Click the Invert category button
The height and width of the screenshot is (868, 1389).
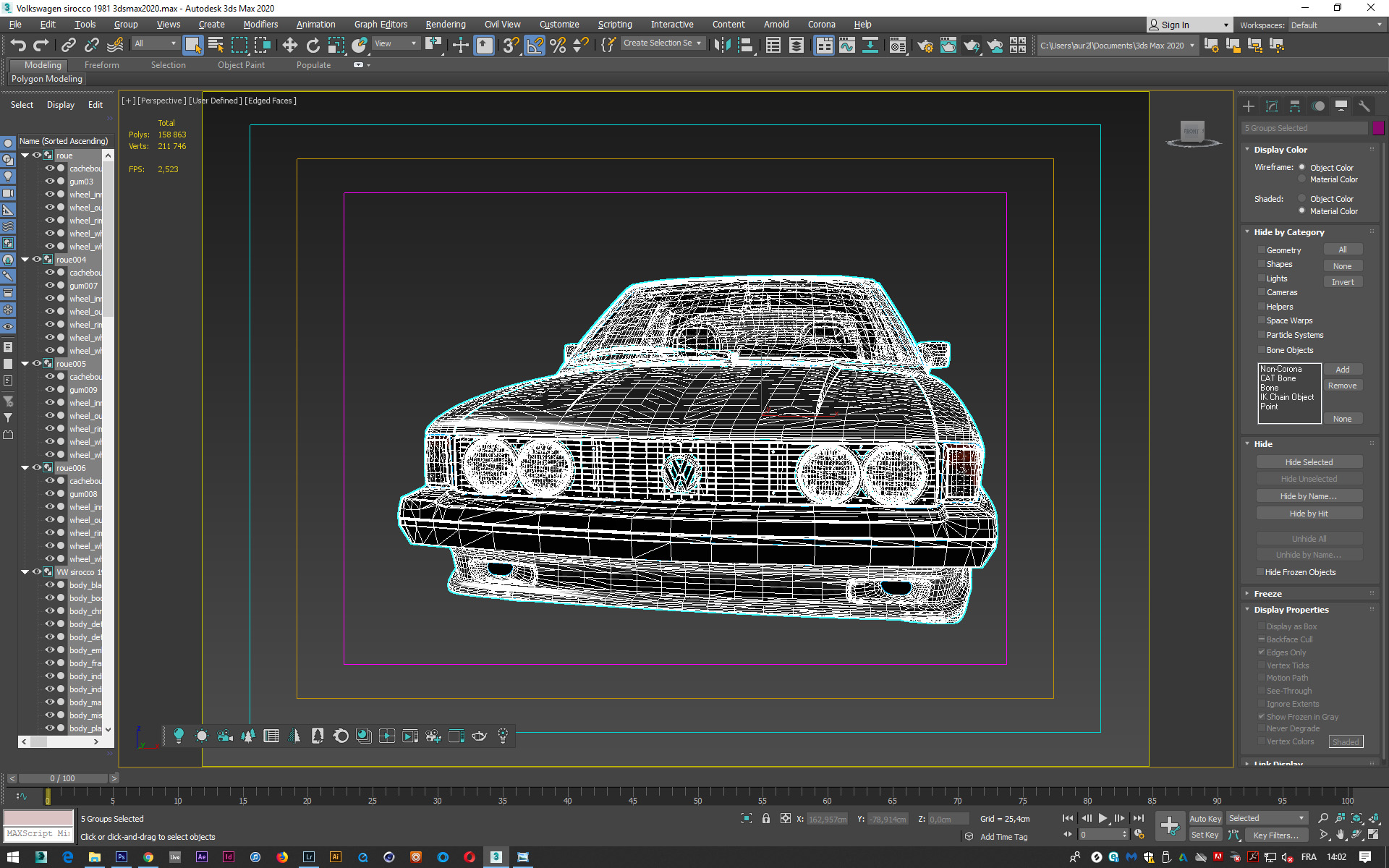click(1343, 282)
